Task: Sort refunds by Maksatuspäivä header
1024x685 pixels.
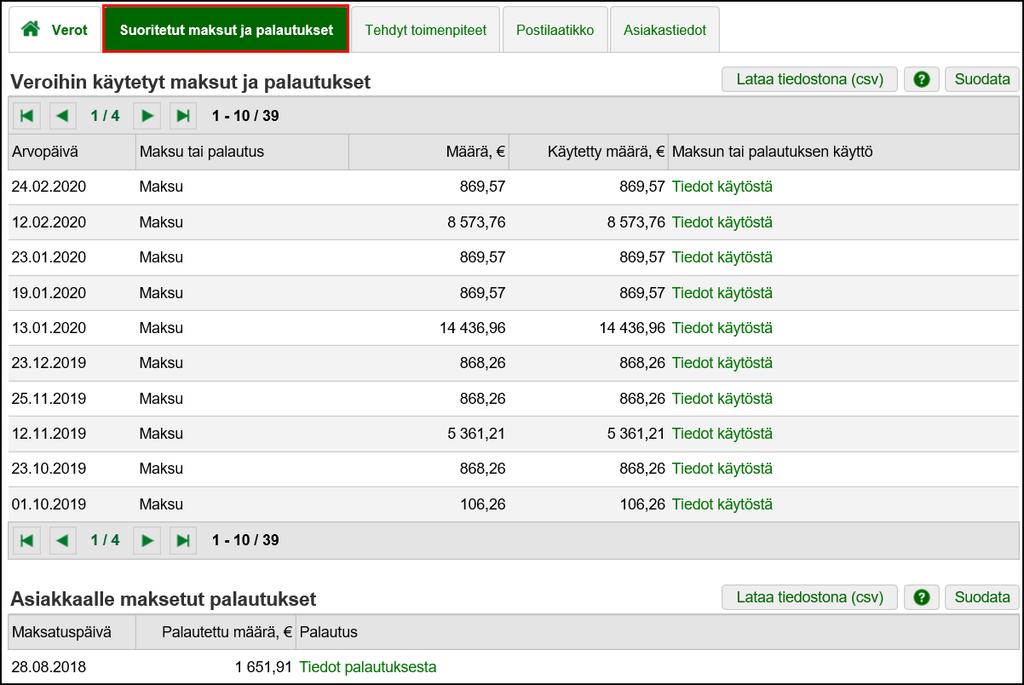Action: coord(72,632)
